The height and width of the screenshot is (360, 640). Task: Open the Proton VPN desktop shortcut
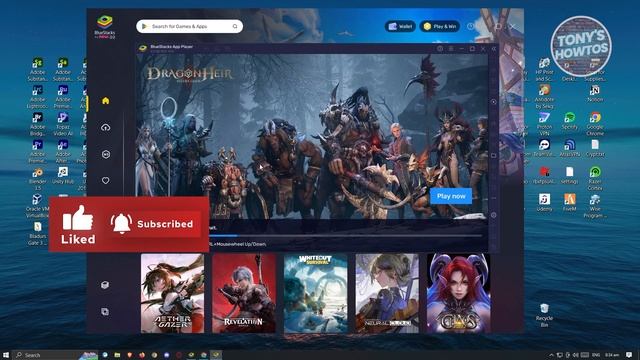pos(544,124)
